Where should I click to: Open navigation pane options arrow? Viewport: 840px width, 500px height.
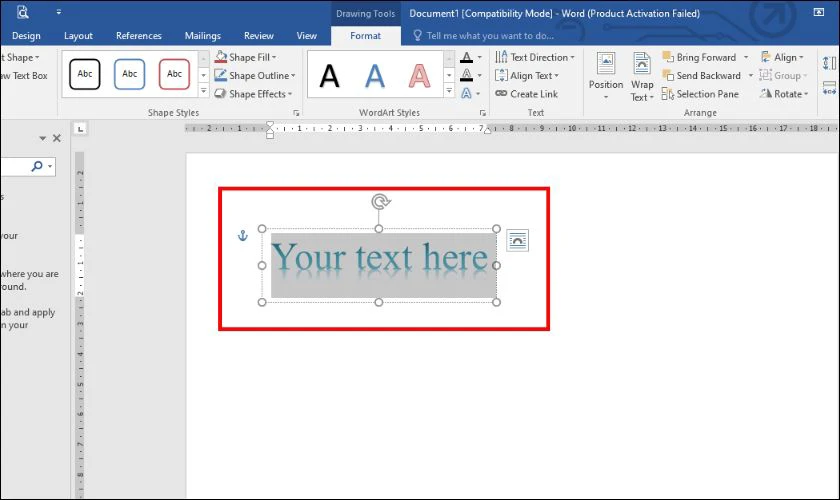[x=42, y=138]
